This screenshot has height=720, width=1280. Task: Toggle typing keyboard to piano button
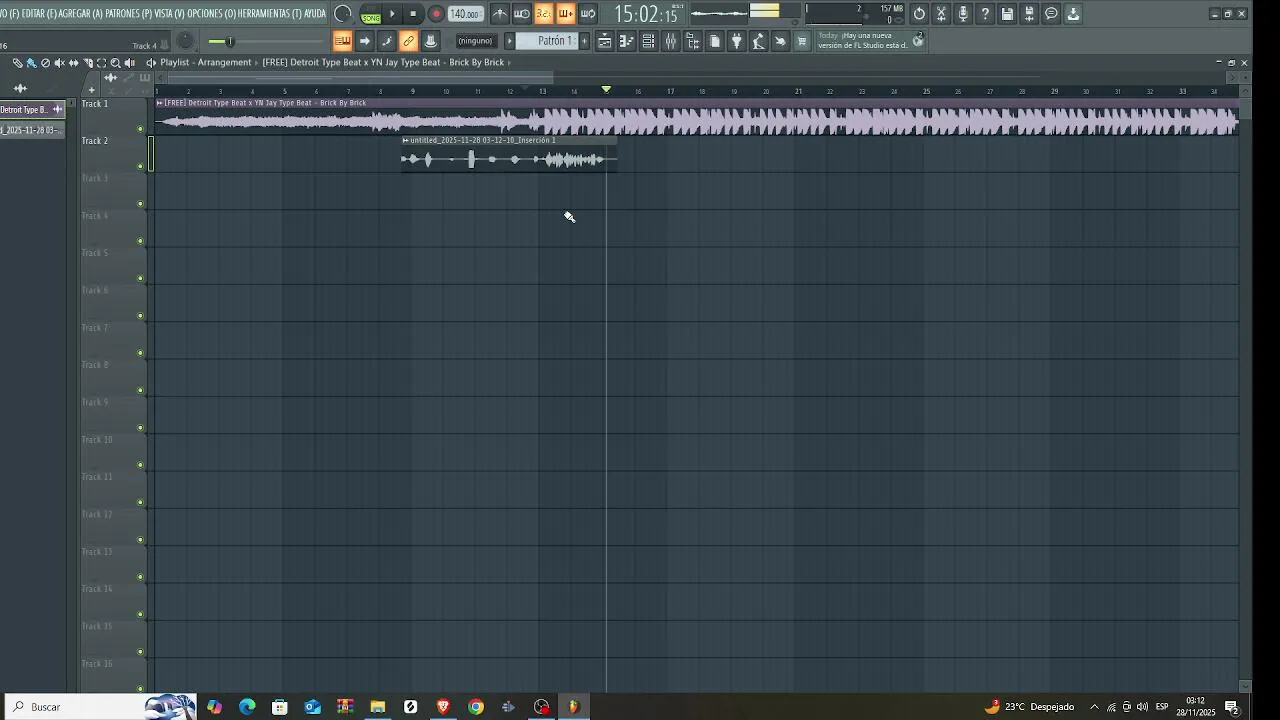(x=342, y=41)
